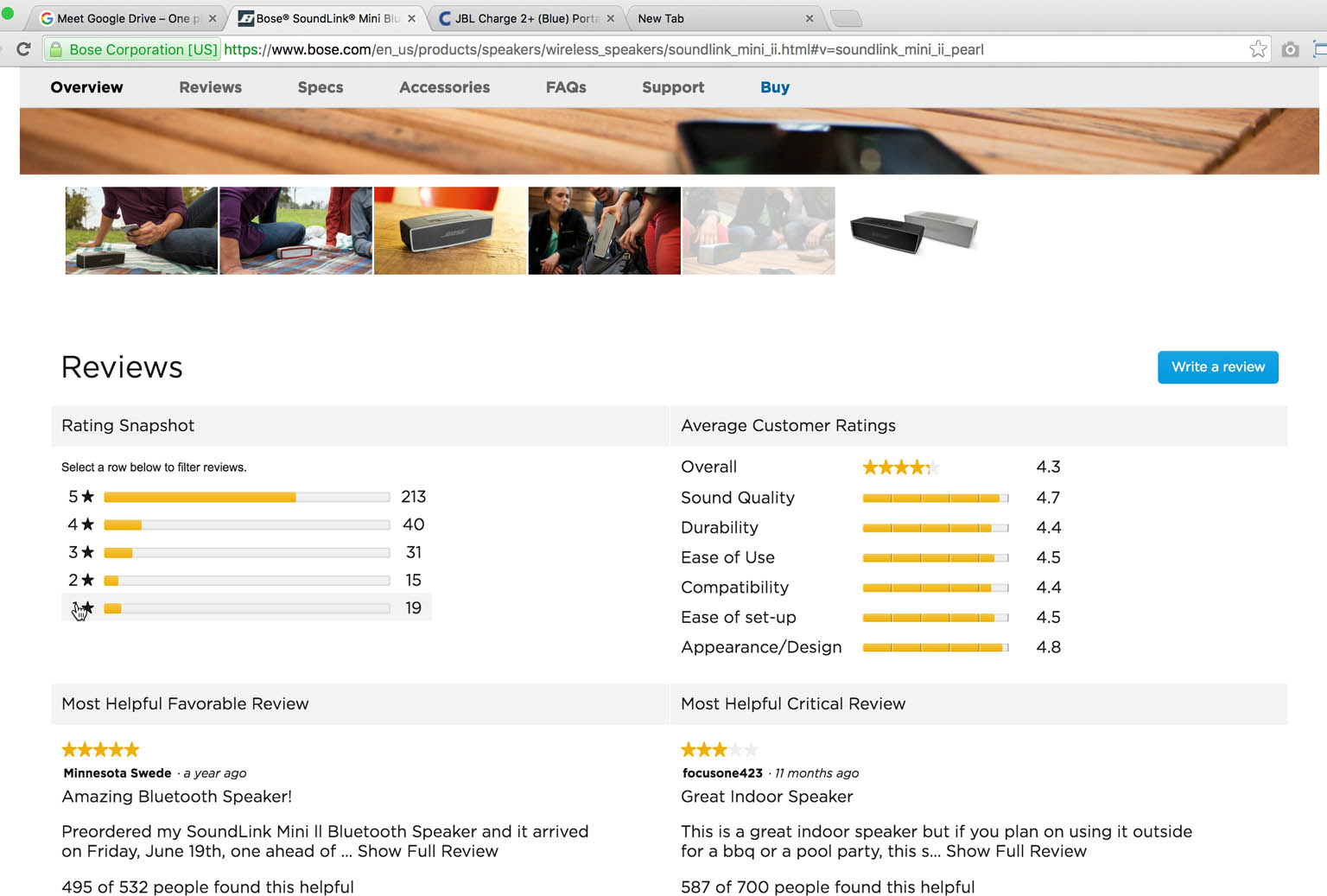Filter reviews by 4 star row
This screenshot has width=1327, height=896.
(246, 524)
